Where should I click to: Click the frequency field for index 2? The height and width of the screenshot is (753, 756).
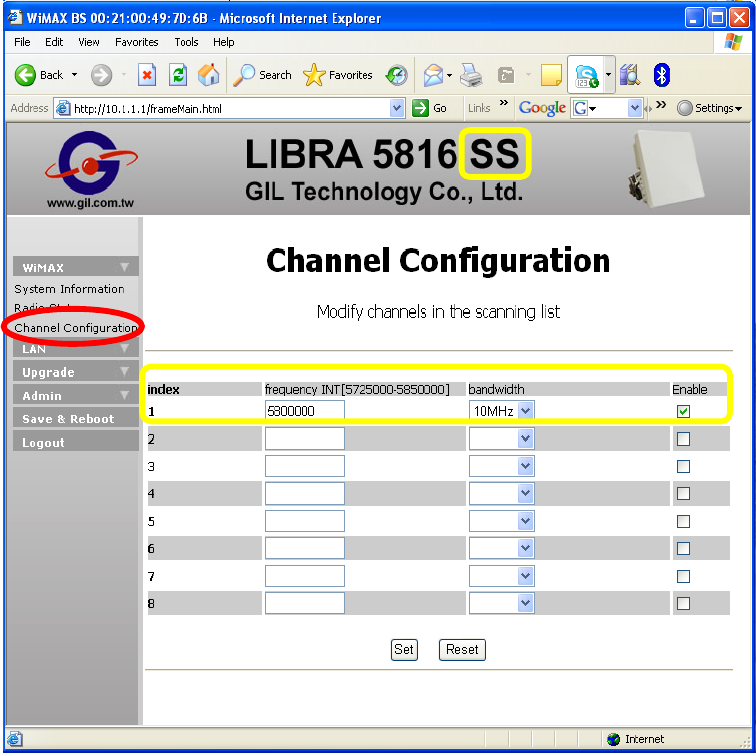tap(305, 439)
